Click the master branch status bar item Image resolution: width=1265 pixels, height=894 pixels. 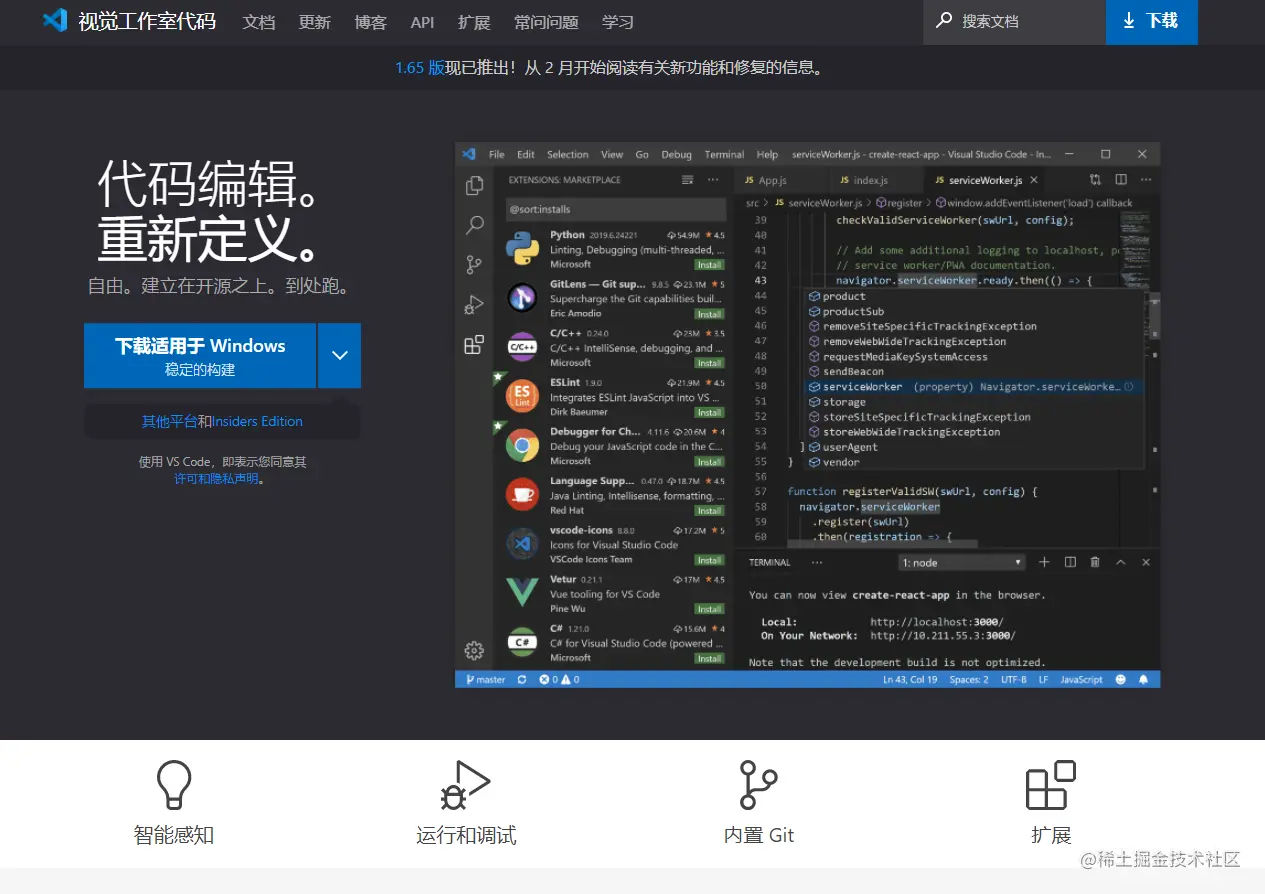click(485, 680)
